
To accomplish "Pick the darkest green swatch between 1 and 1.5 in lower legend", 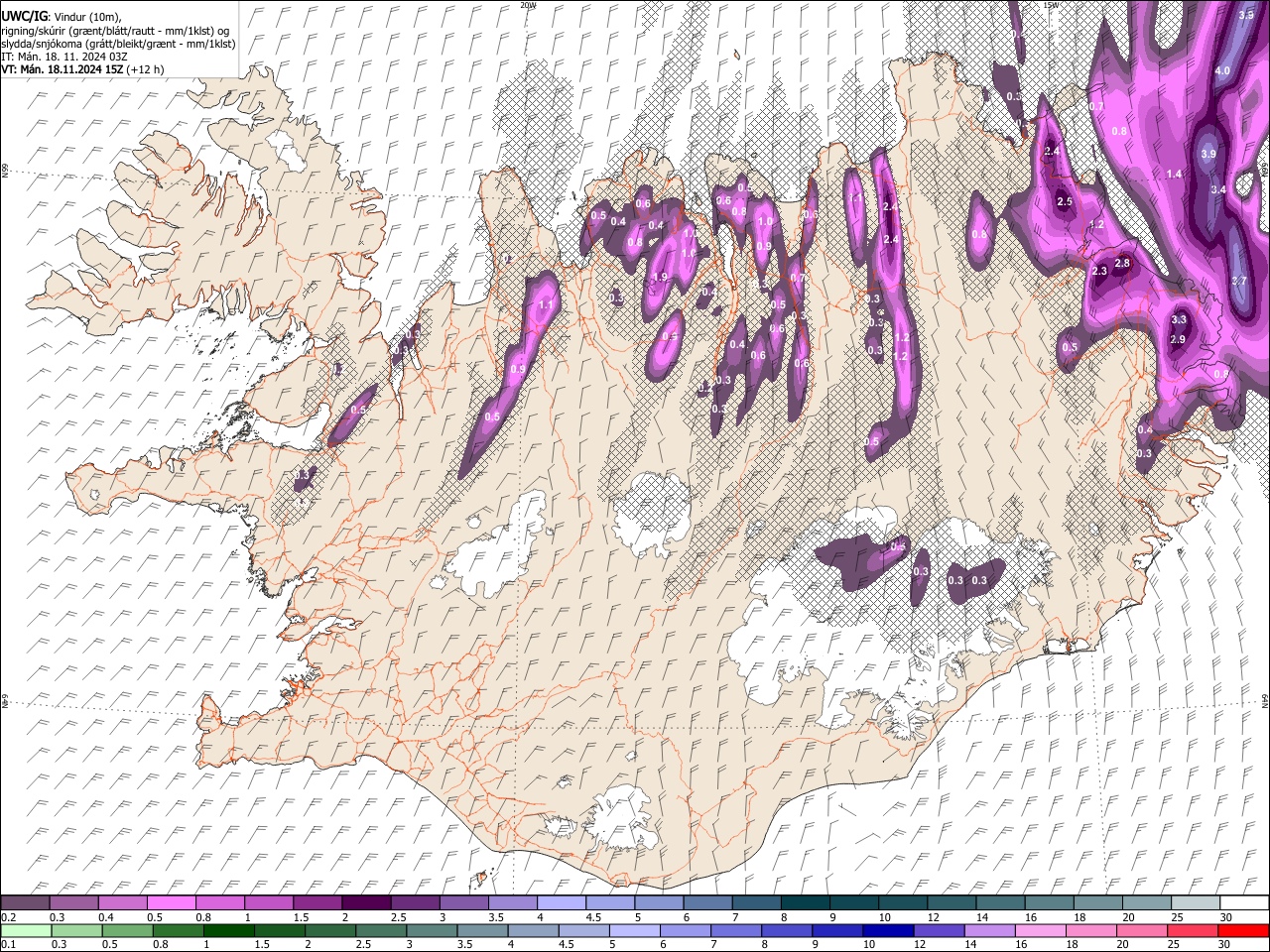I will (x=229, y=930).
